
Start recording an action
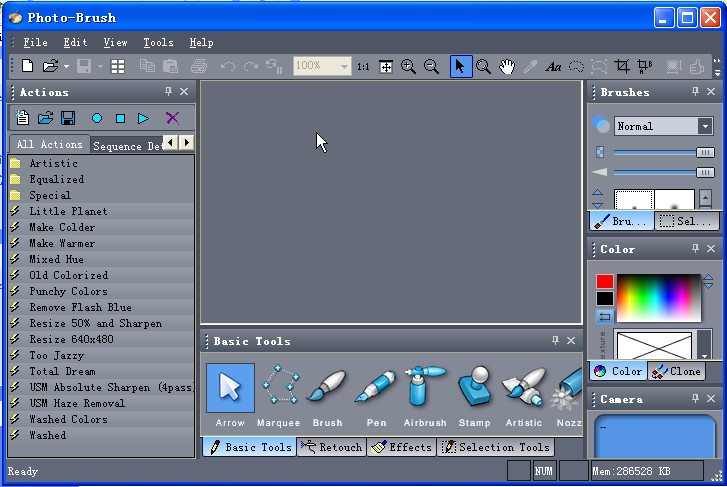coord(97,118)
